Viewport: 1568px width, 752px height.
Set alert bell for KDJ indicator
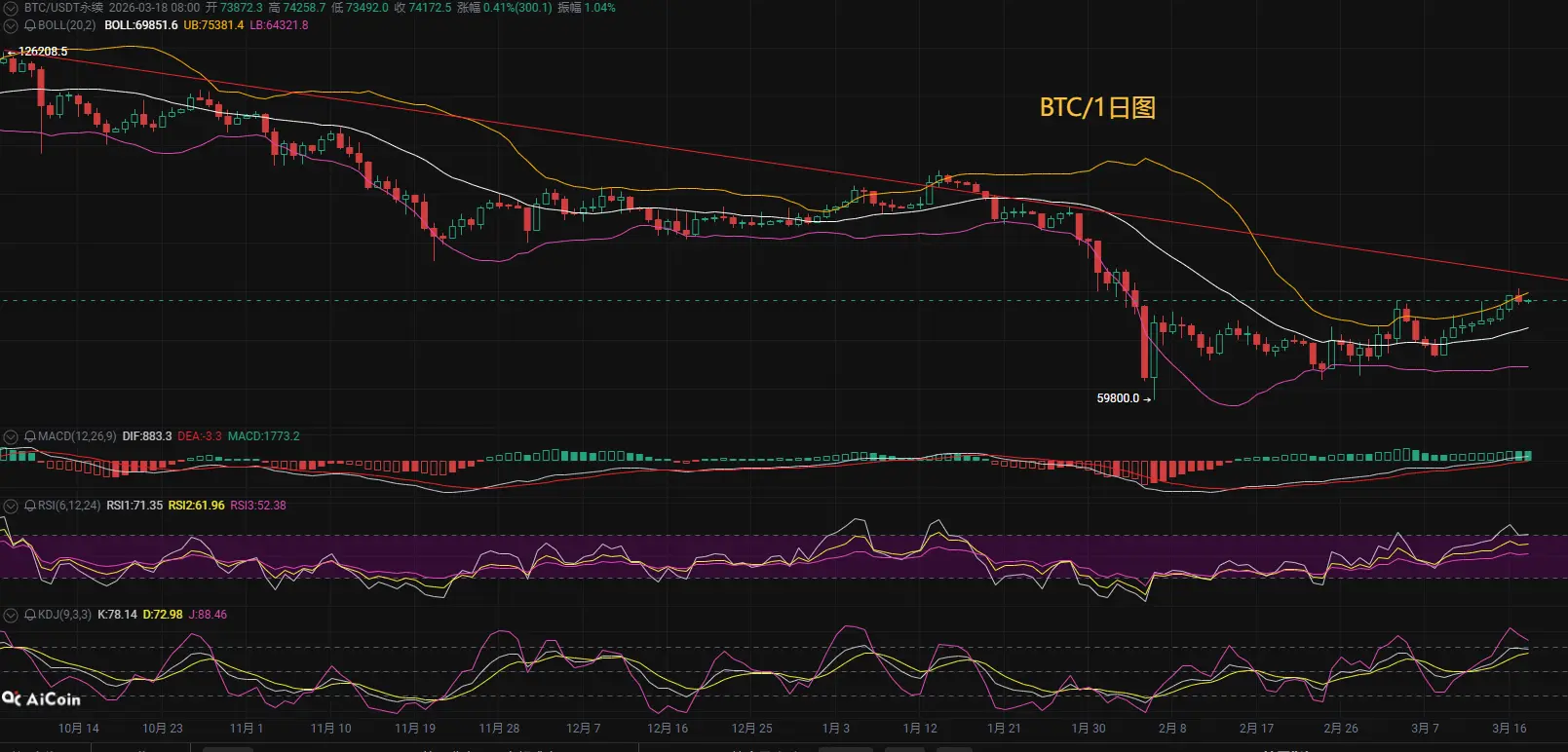[30, 615]
